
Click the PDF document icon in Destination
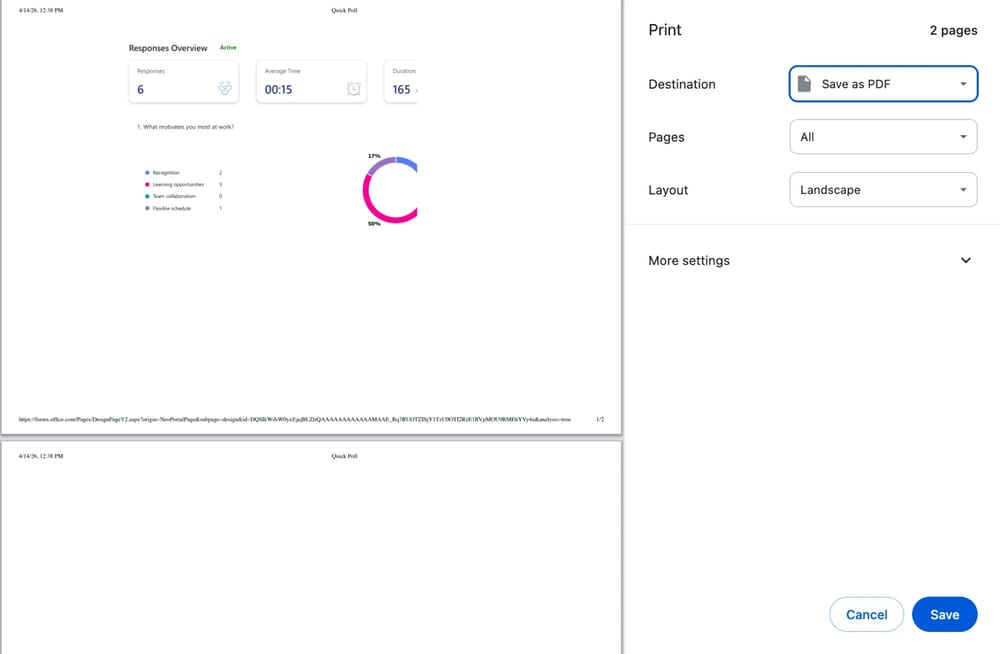point(804,84)
